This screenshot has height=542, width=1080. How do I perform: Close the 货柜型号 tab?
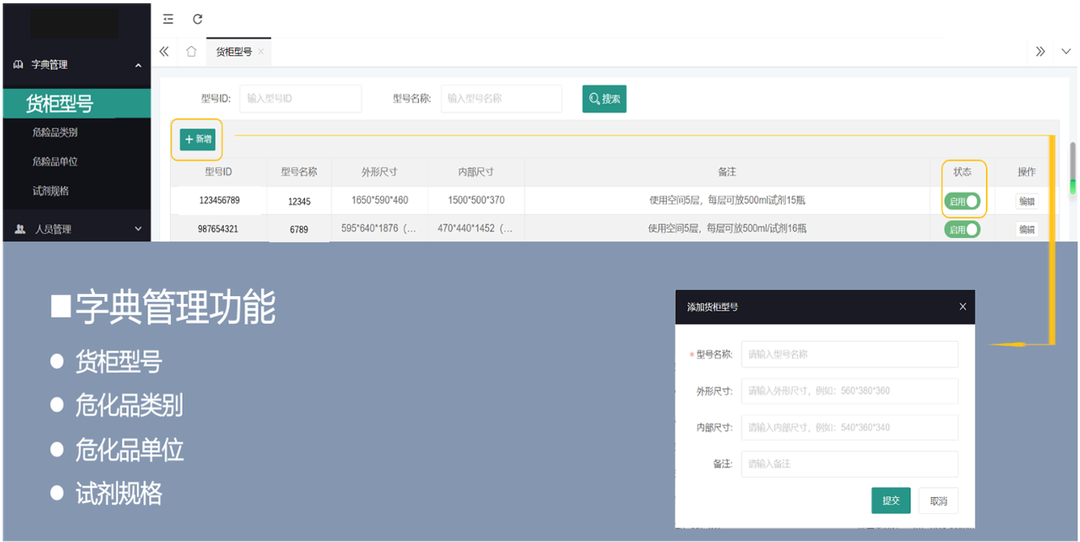pyautogui.click(x=261, y=52)
